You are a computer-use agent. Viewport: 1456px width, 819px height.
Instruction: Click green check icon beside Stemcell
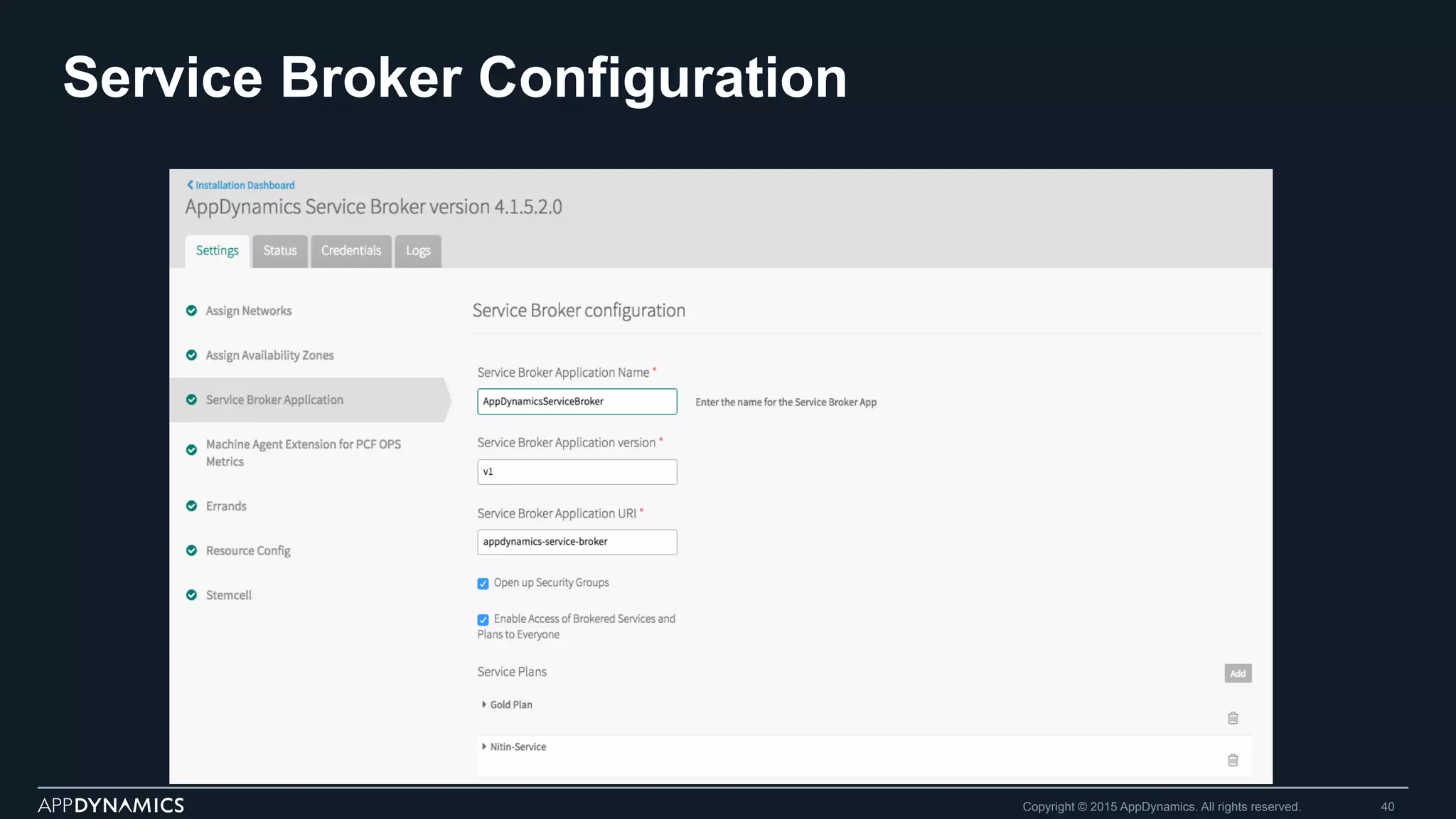click(191, 595)
